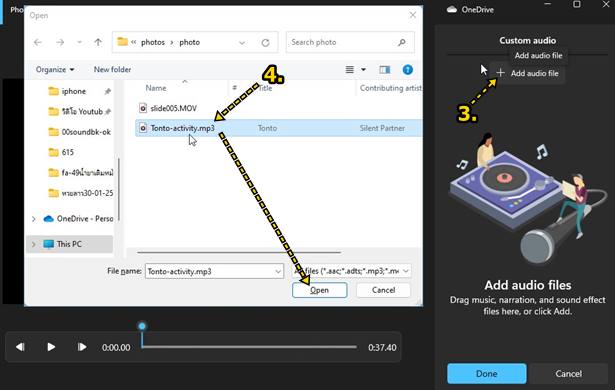Image resolution: width=615 pixels, height=390 pixels.
Task: Expand the This PC tree node
Action: coord(34,244)
